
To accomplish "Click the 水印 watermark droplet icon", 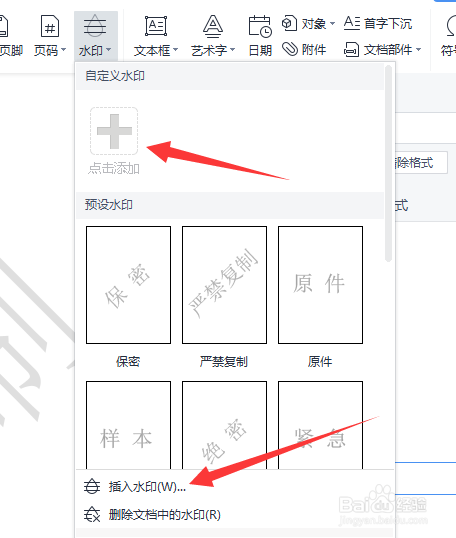I will [95, 26].
